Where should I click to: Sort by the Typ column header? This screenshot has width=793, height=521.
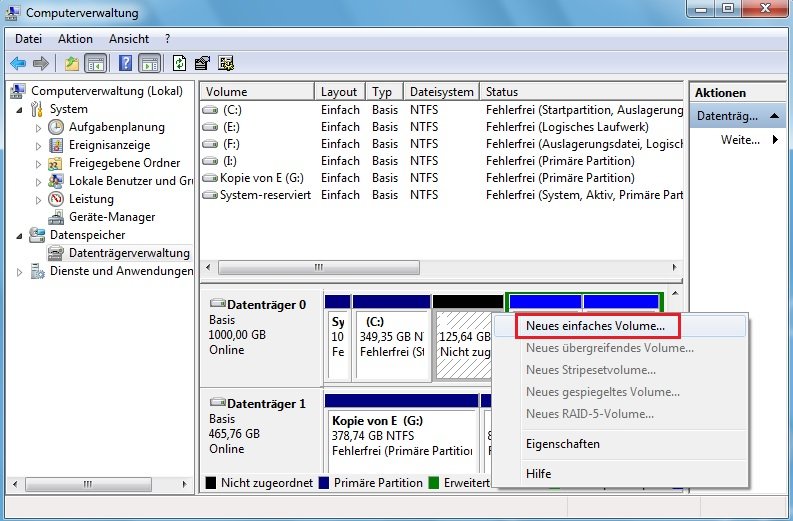384,92
